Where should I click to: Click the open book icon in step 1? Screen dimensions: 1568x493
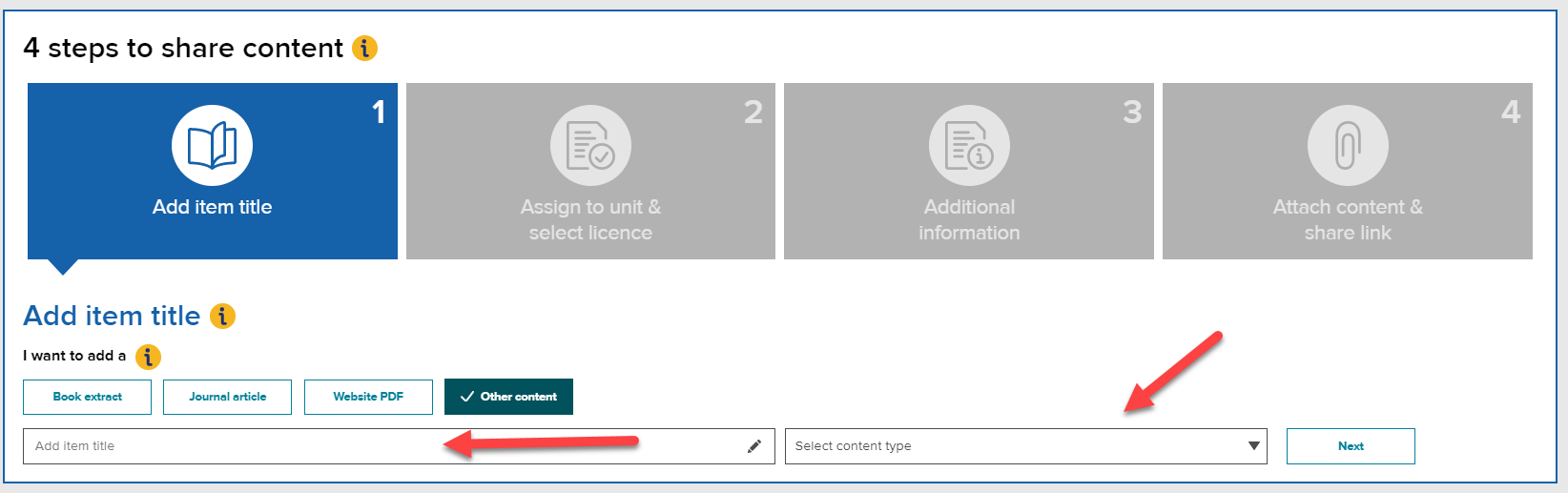pos(212,146)
